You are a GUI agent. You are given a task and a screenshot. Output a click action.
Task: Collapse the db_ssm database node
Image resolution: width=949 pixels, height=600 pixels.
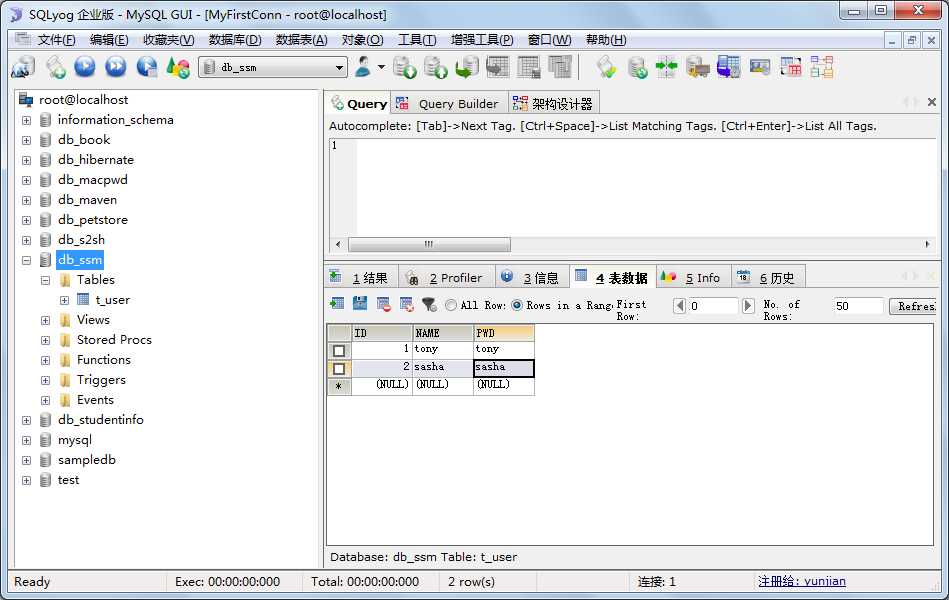coord(26,260)
